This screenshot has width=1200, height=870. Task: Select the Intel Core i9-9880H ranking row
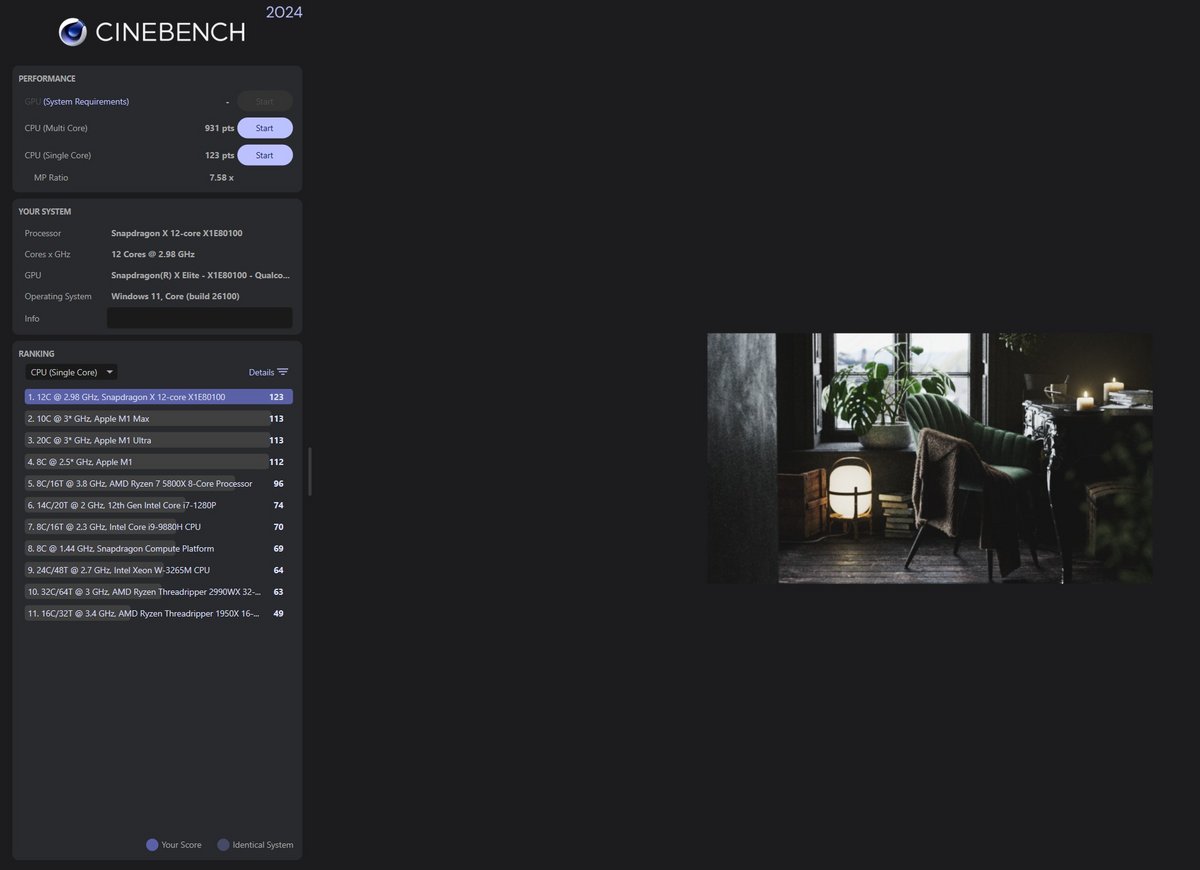[x=159, y=527]
